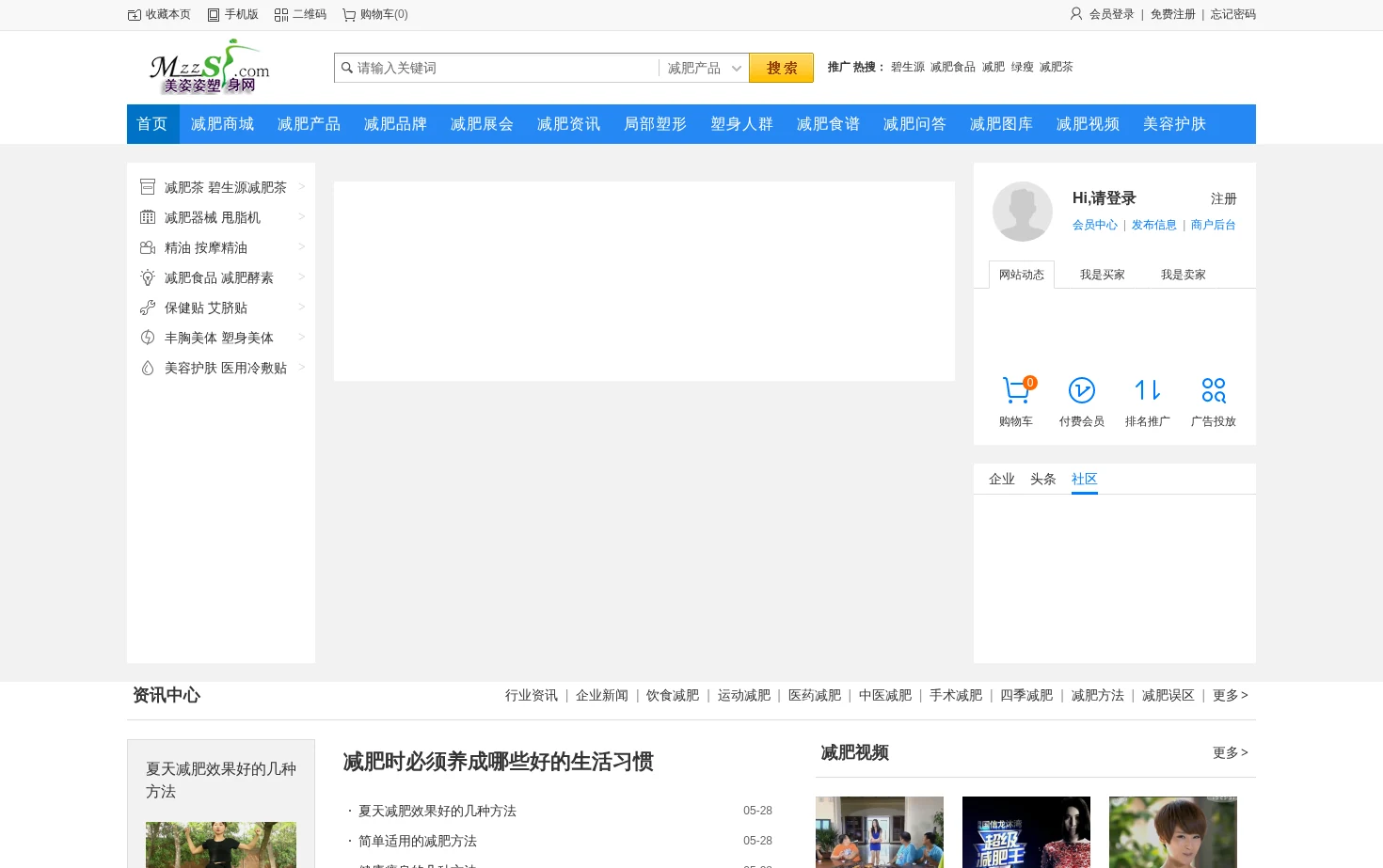This screenshot has width=1383, height=868.
Task: Open the 发布信息 link
Action: [x=1154, y=225]
